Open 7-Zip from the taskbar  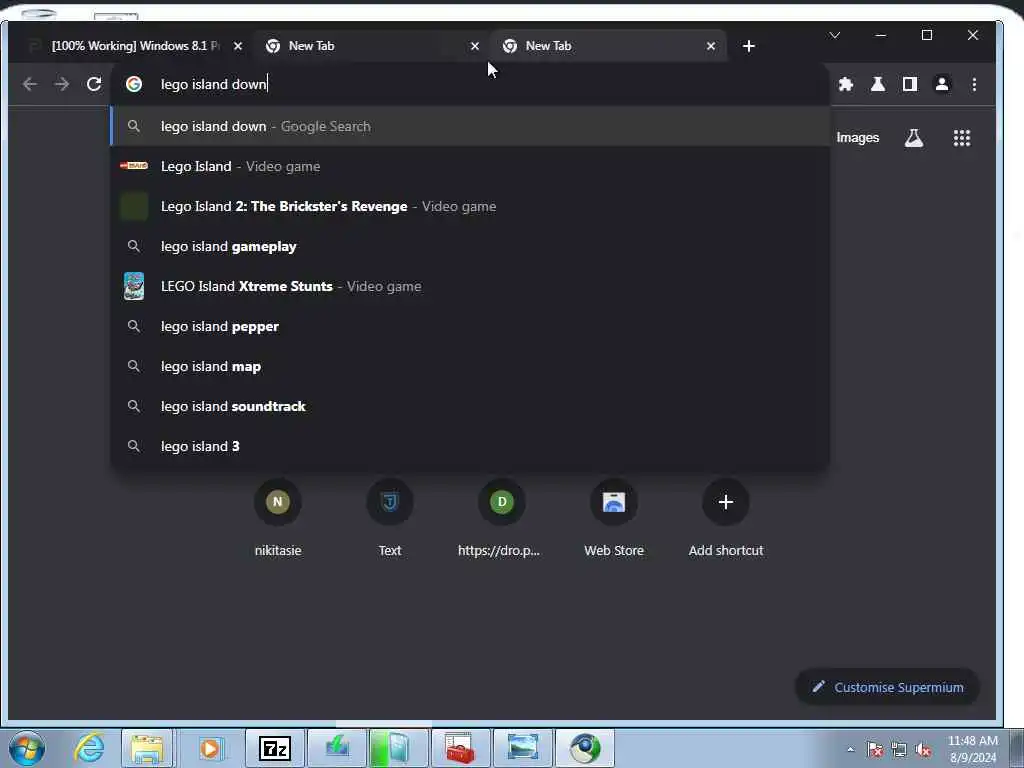(x=275, y=748)
